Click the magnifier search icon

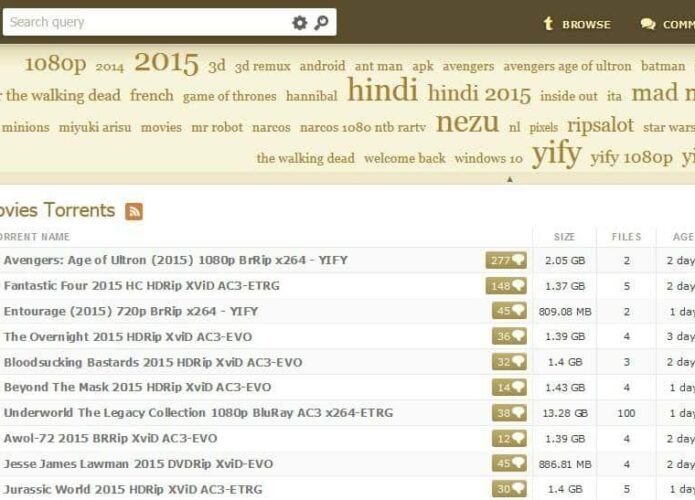click(x=321, y=22)
